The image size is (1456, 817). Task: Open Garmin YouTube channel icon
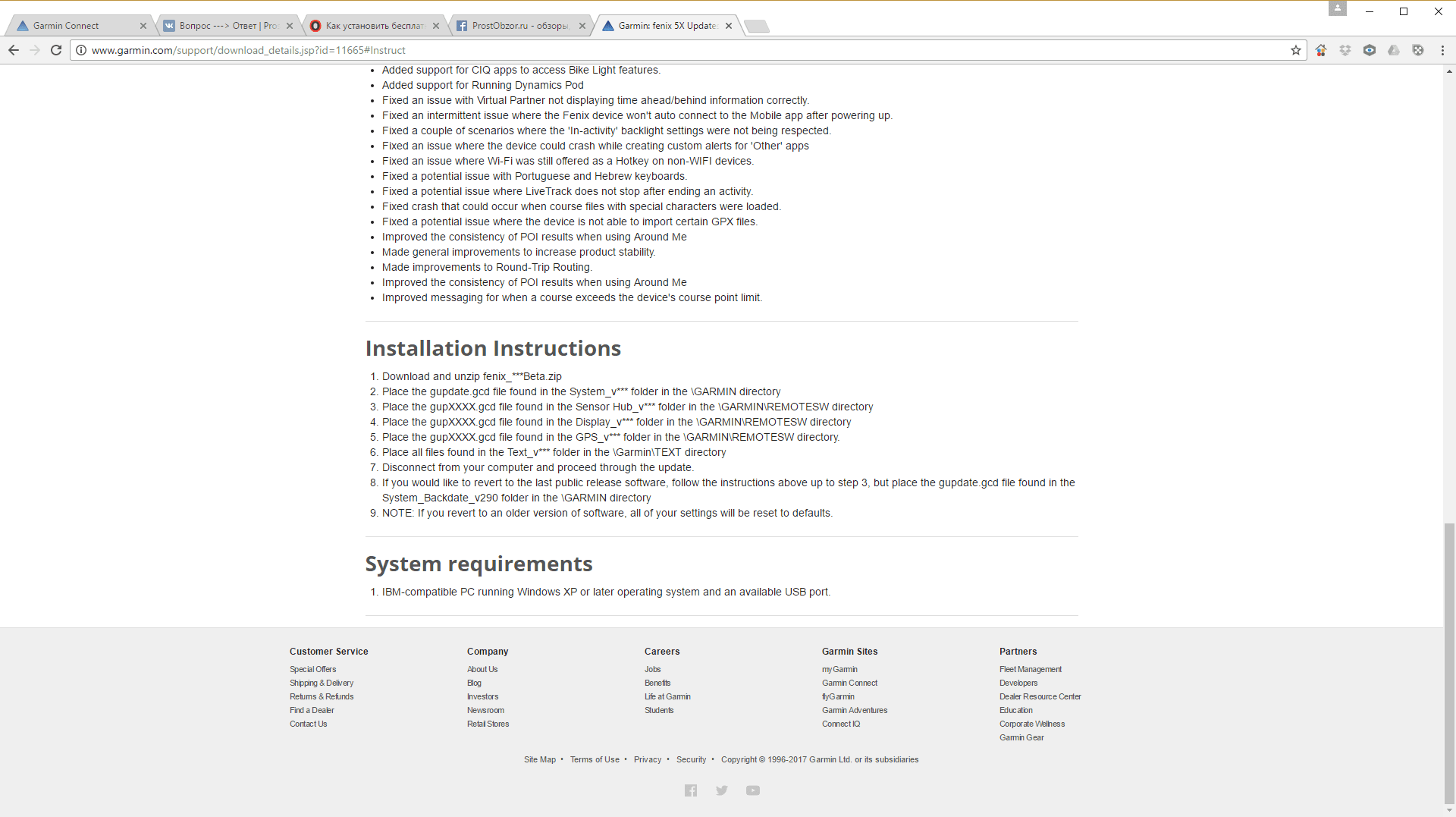click(x=753, y=790)
